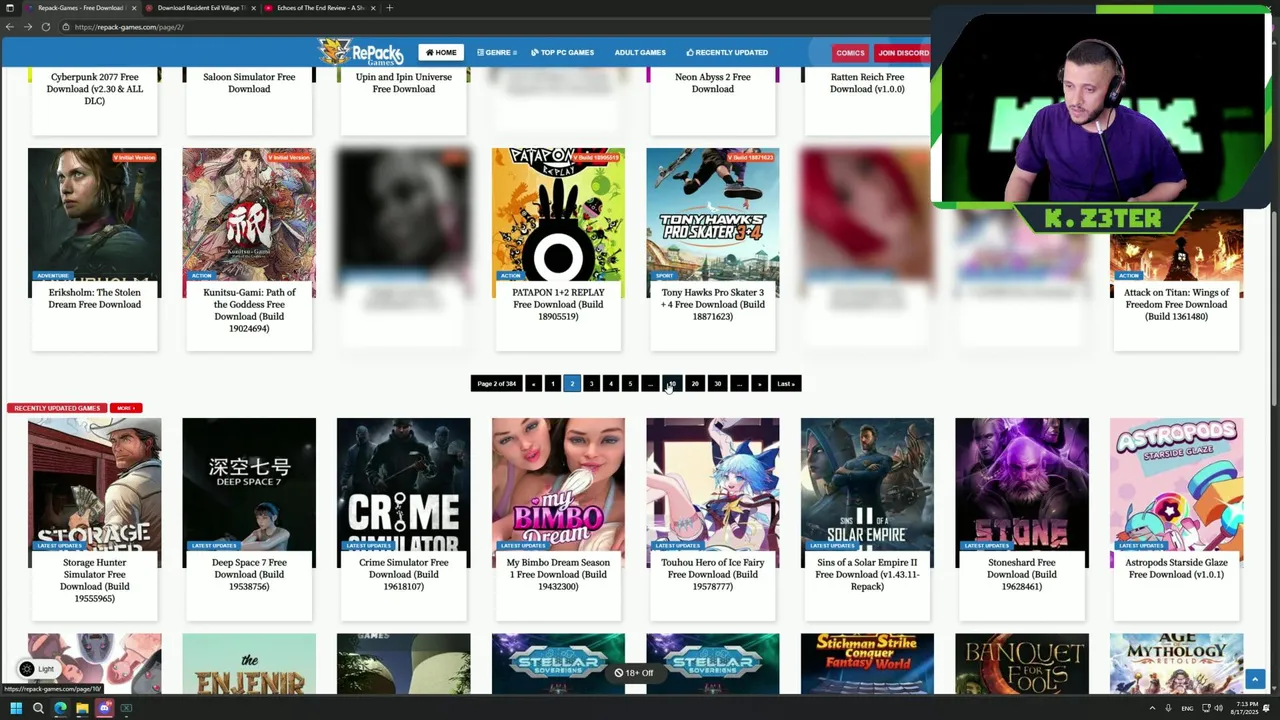Viewport: 1280px width, 720px height.
Task: Go to pagination page 30
Action: pyautogui.click(x=717, y=383)
